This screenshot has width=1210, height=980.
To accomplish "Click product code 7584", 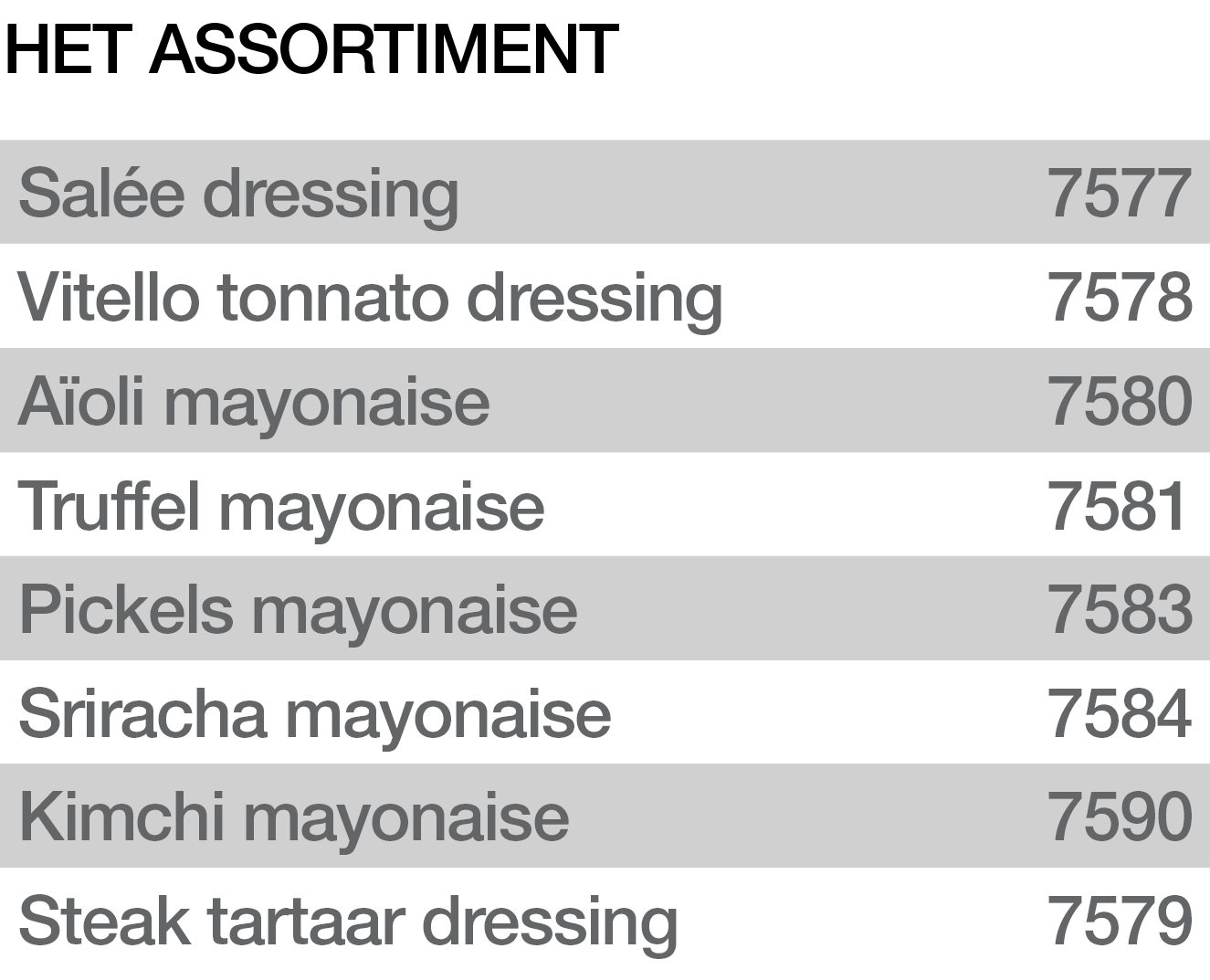I will click(x=1119, y=713).
